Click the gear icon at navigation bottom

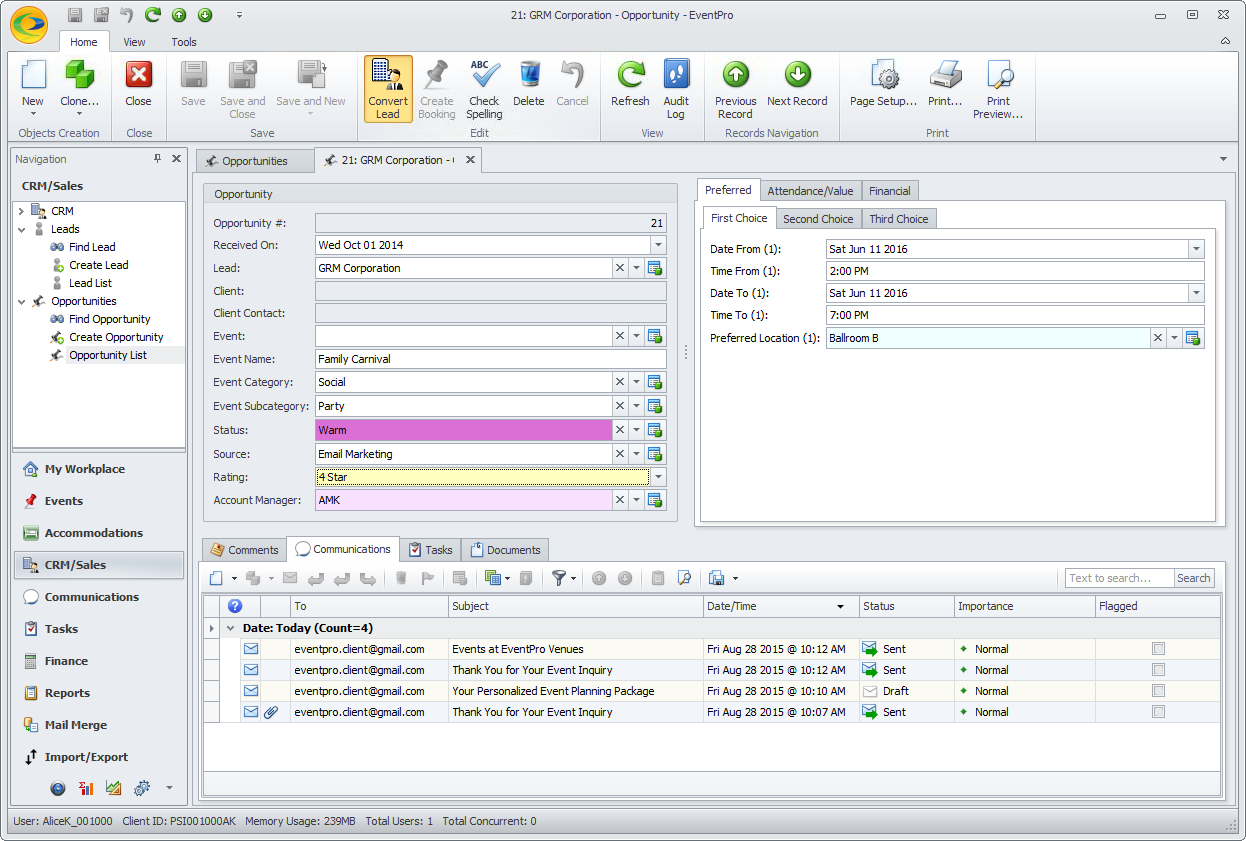pyautogui.click(x=141, y=788)
